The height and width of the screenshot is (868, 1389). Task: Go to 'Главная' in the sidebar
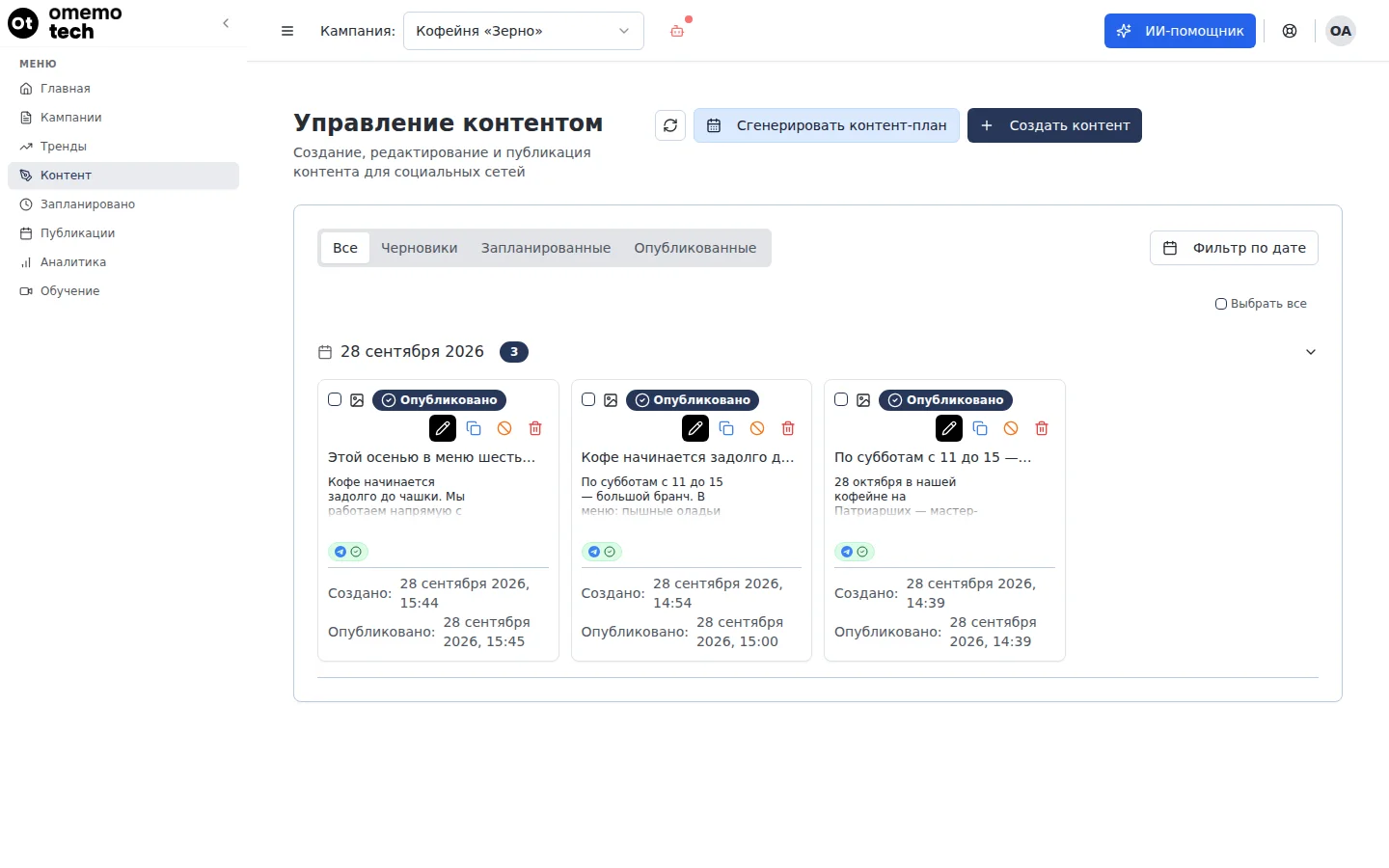tap(123, 89)
